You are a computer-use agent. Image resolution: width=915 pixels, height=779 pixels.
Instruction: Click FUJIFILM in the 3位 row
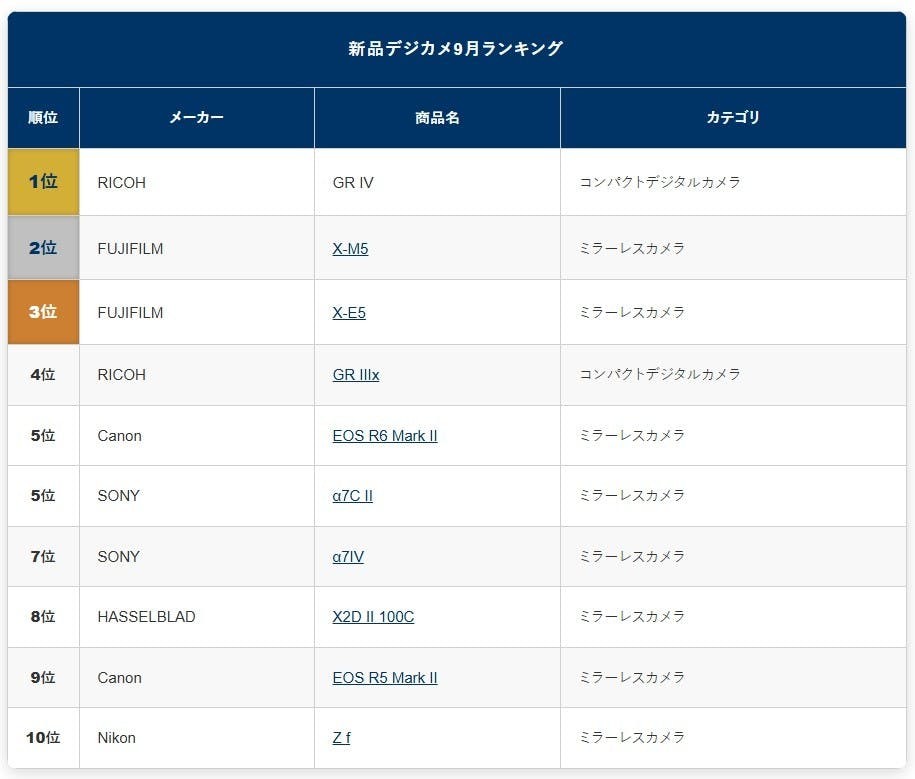[x=130, y=313]
